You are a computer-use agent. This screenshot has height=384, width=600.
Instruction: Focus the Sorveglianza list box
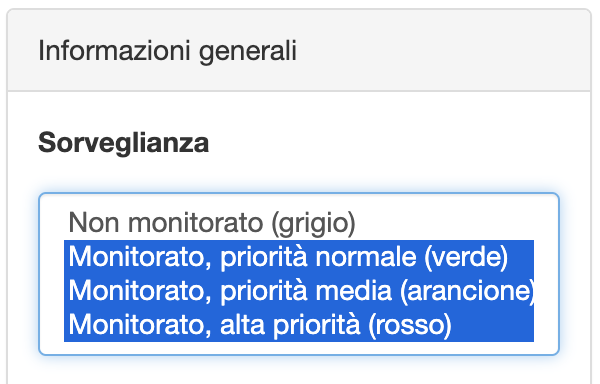[299, 274]
